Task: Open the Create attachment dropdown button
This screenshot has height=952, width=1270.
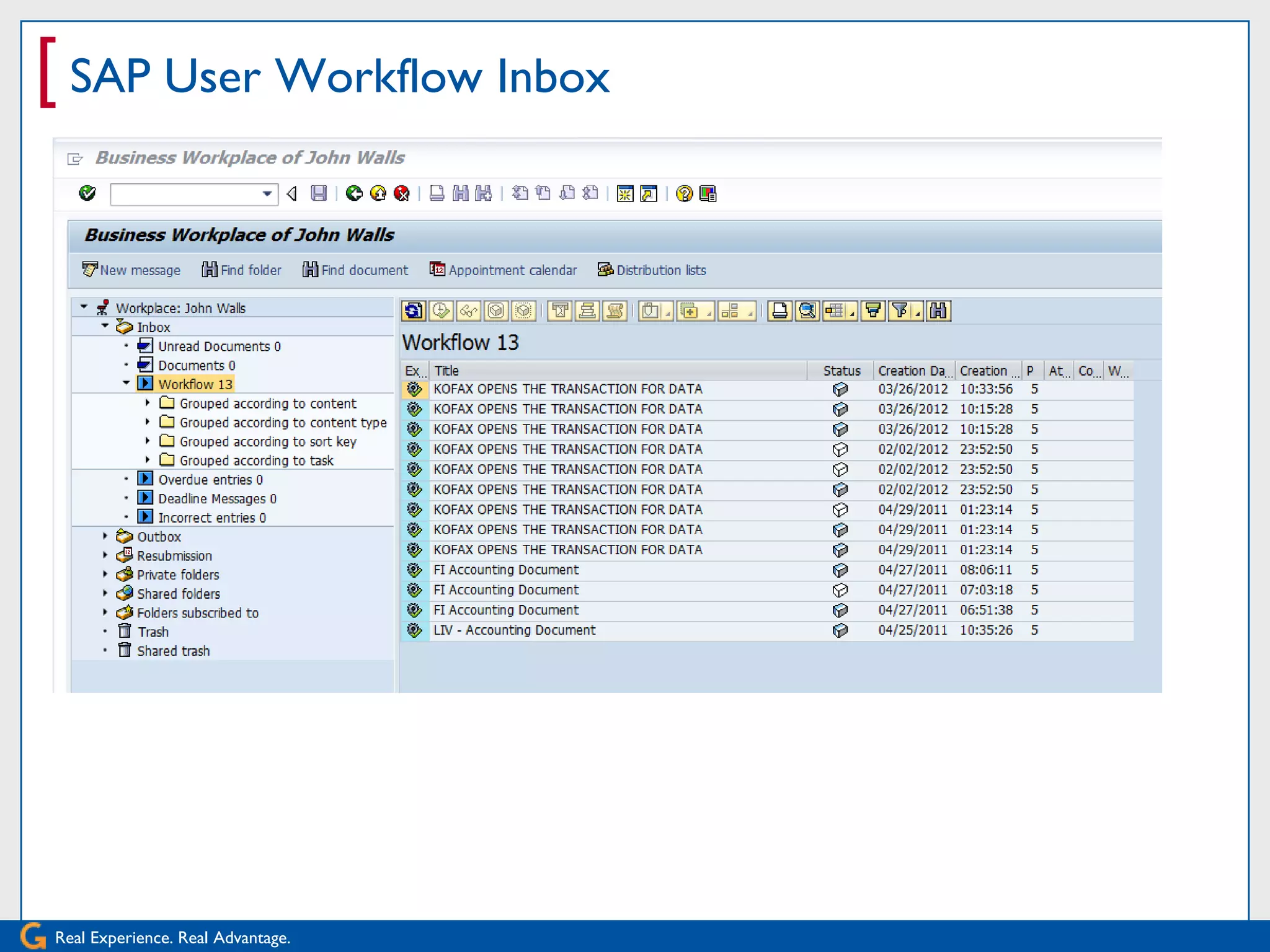Action: pyautogui.click(x=655, y=311)
